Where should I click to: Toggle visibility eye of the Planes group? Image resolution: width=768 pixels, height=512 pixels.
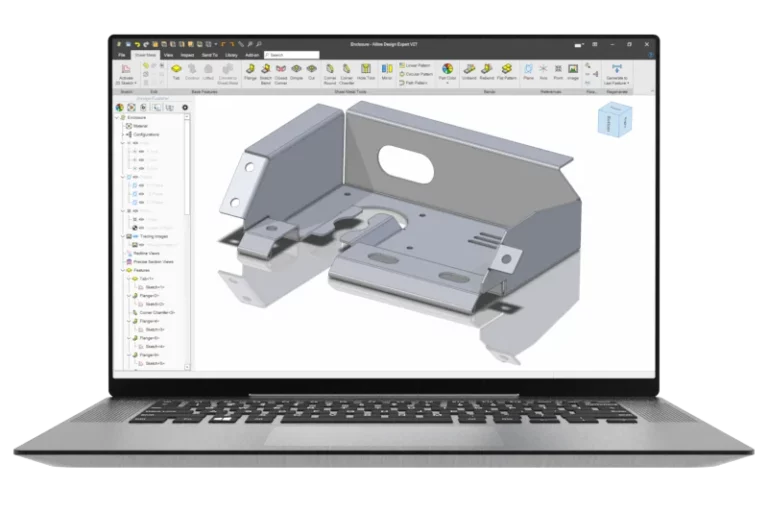(x=136, y=176)
